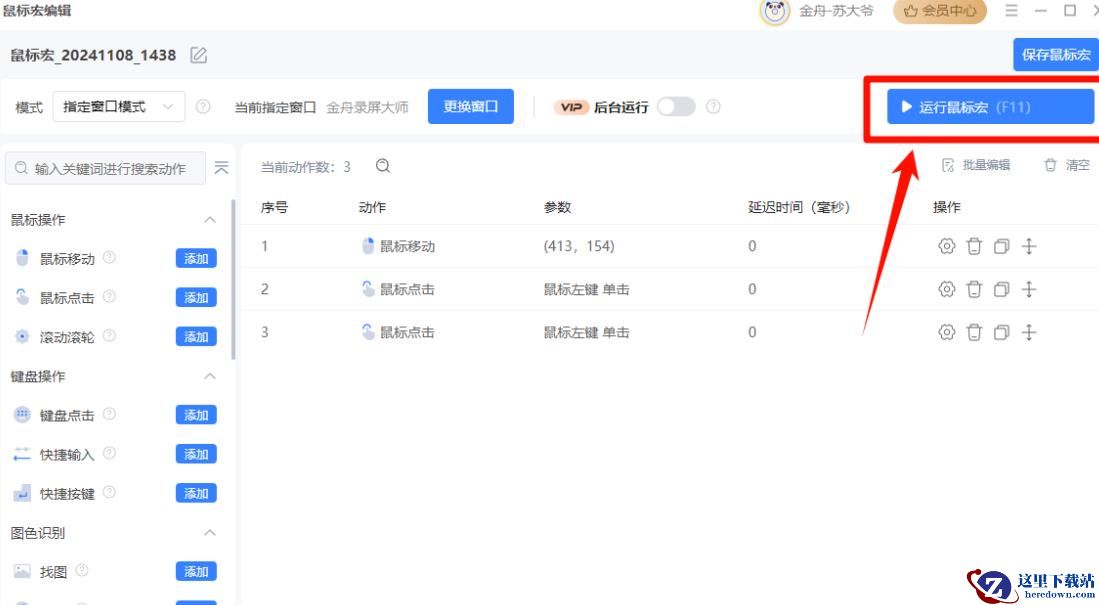
Task: Click the 运行鼠标宏 (F11) button
Action: coord(990,107)
